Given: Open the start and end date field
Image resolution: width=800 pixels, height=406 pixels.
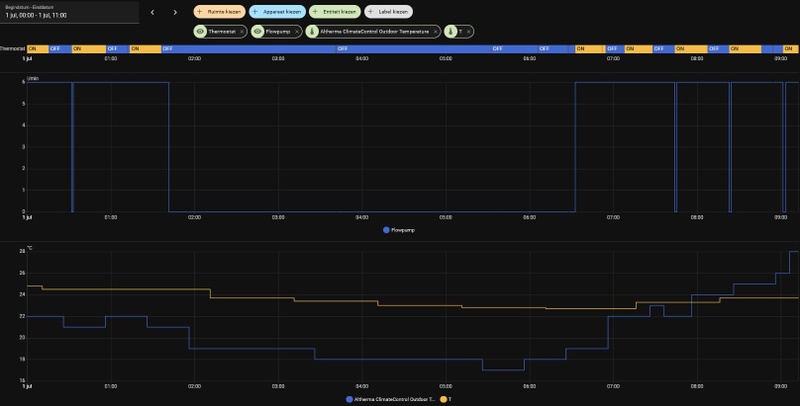Looking at the screenshot, I should [x=69, y=12].
